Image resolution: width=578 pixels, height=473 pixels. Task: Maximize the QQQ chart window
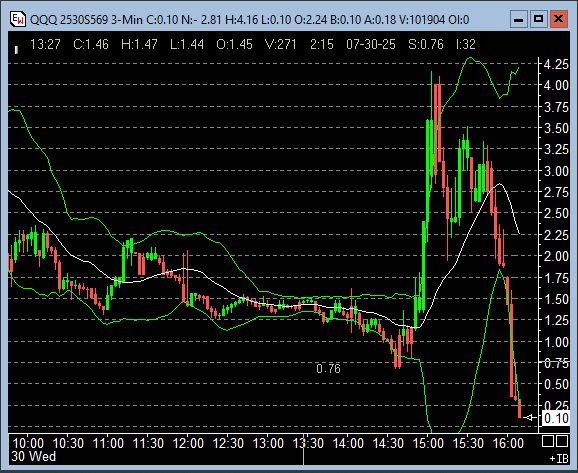click(x=539, y=19)
